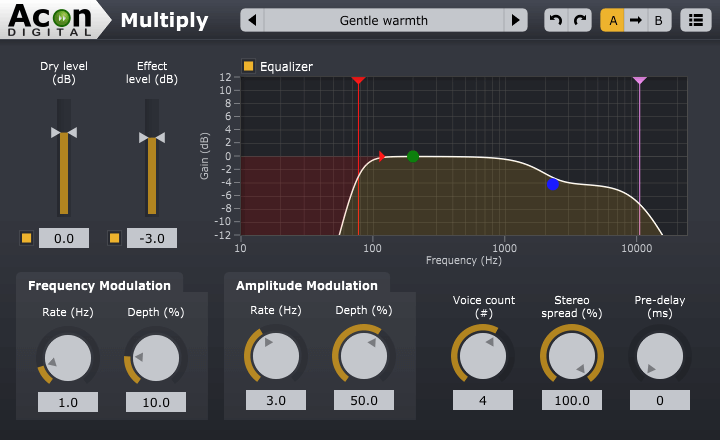Screen dimensions: 720x440
Task: Click the Frequency (Hz) axis label
Action: pyautogui.click(x=464, y=260)
